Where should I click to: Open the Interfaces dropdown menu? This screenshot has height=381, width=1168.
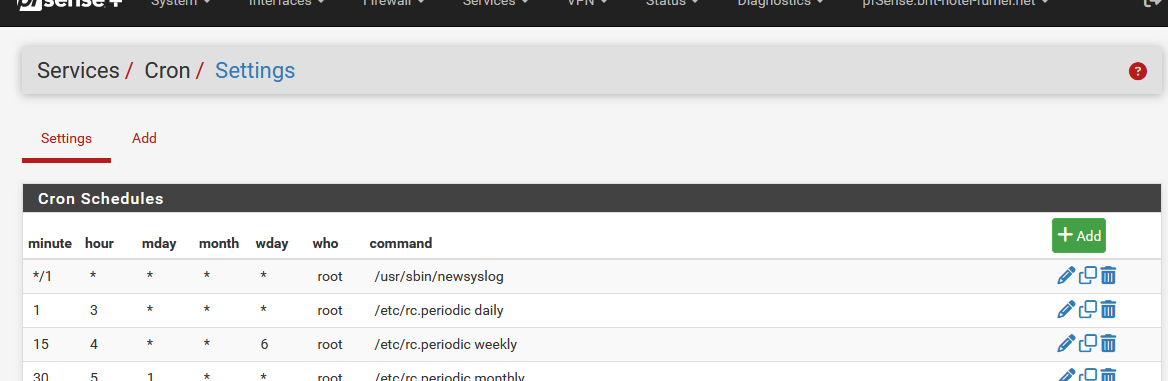point(286,4)
